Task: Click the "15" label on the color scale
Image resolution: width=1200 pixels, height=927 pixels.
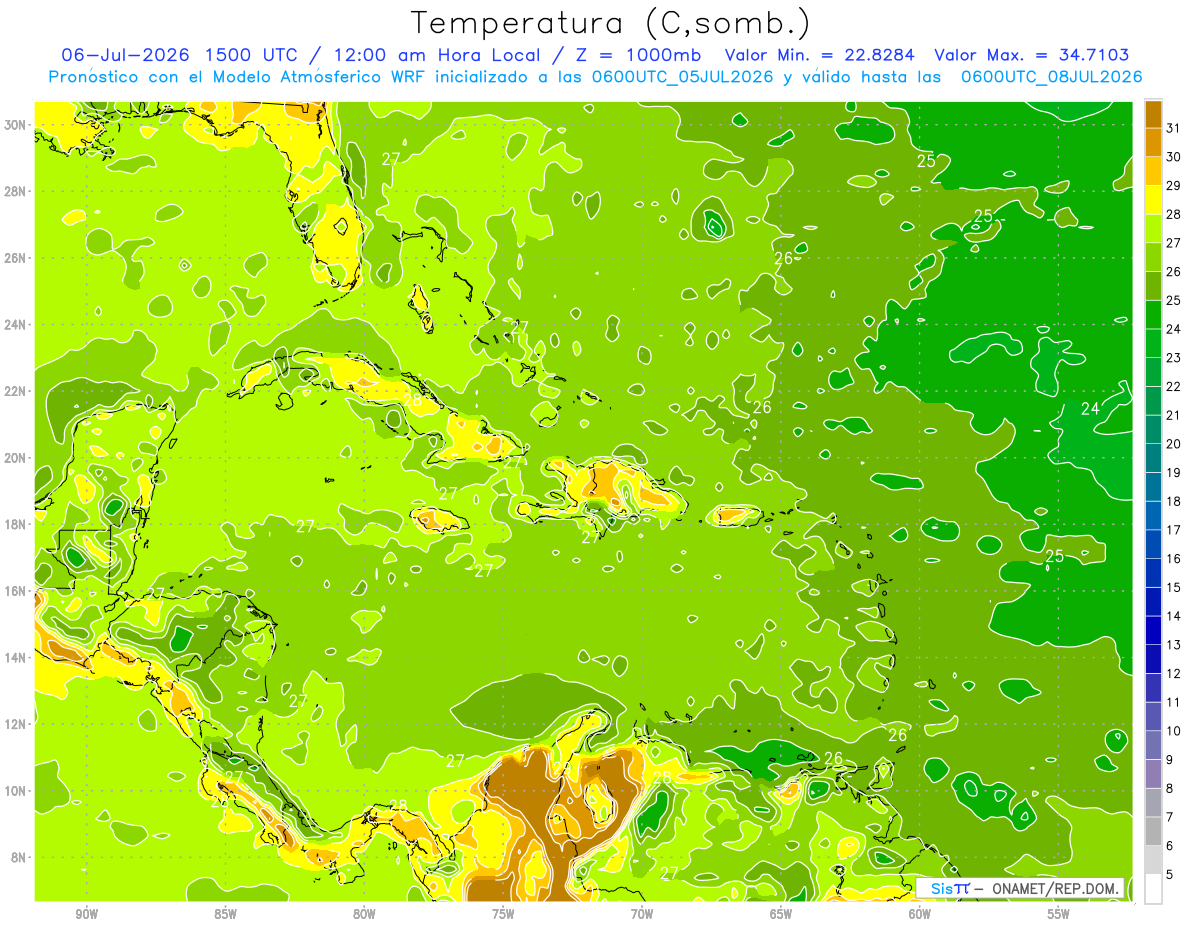Action: click(1174, 588)
